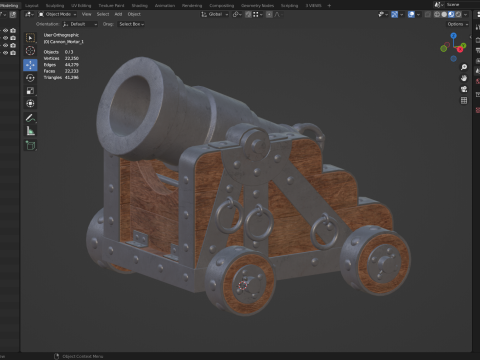Viewport: 480px width, 360px height.
Task: Click the Vertices 22,250 statistic text
Action: tap(61, 58)
